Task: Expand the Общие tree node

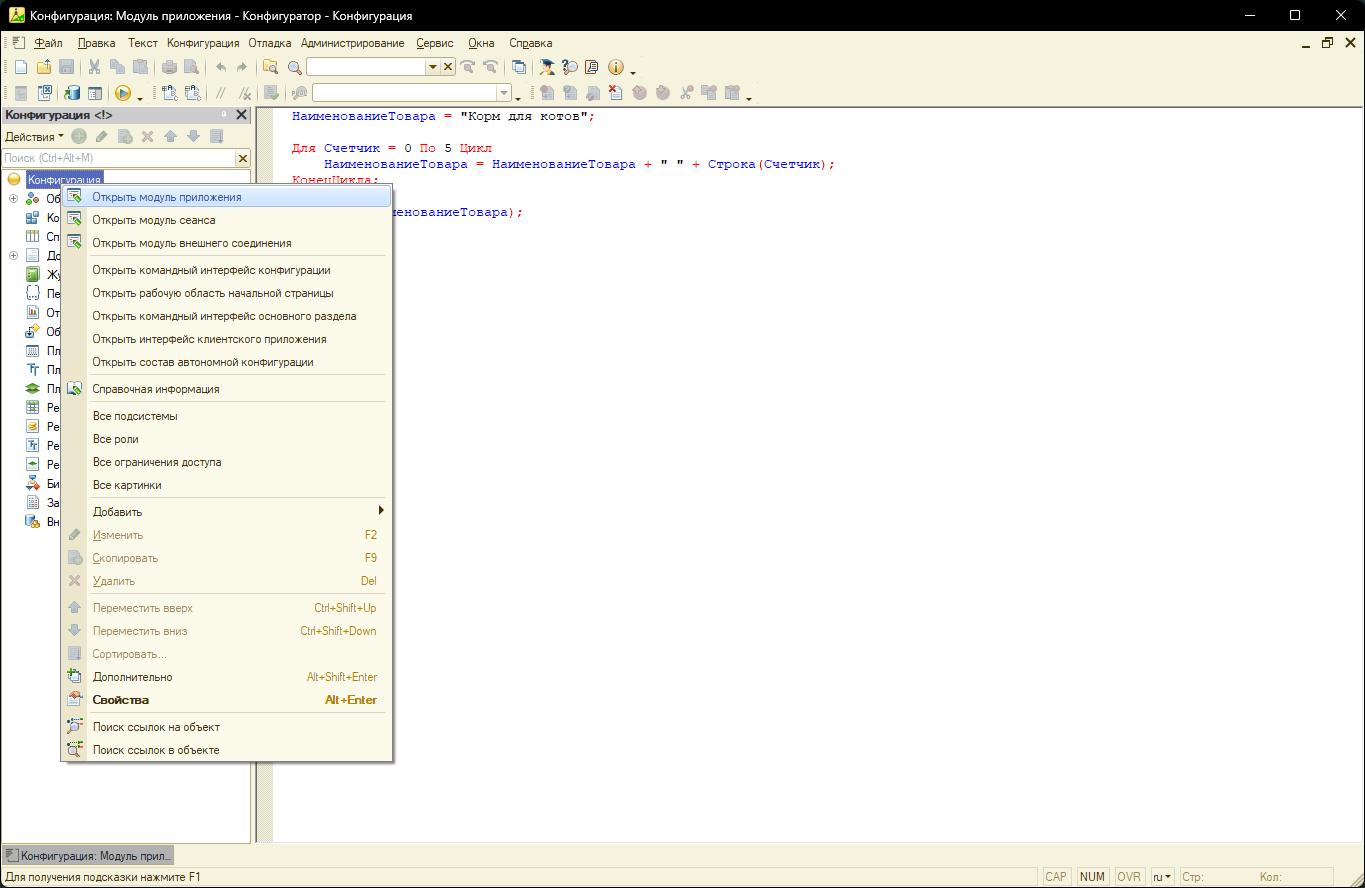Action: [x=14, y=198]
